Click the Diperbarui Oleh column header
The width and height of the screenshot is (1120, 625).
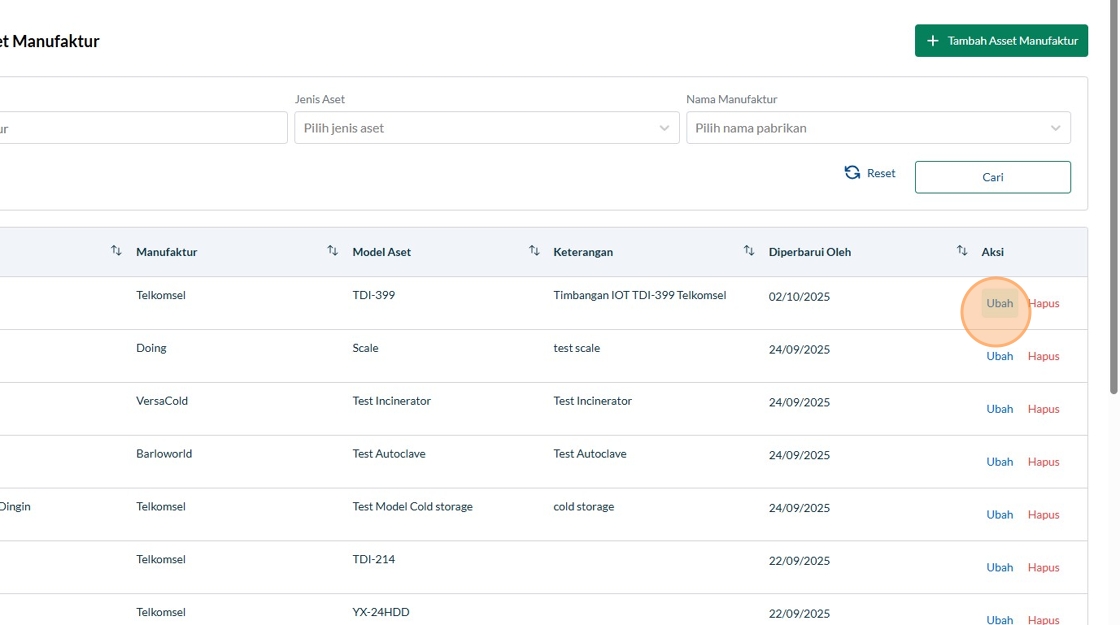pos(809,251)
